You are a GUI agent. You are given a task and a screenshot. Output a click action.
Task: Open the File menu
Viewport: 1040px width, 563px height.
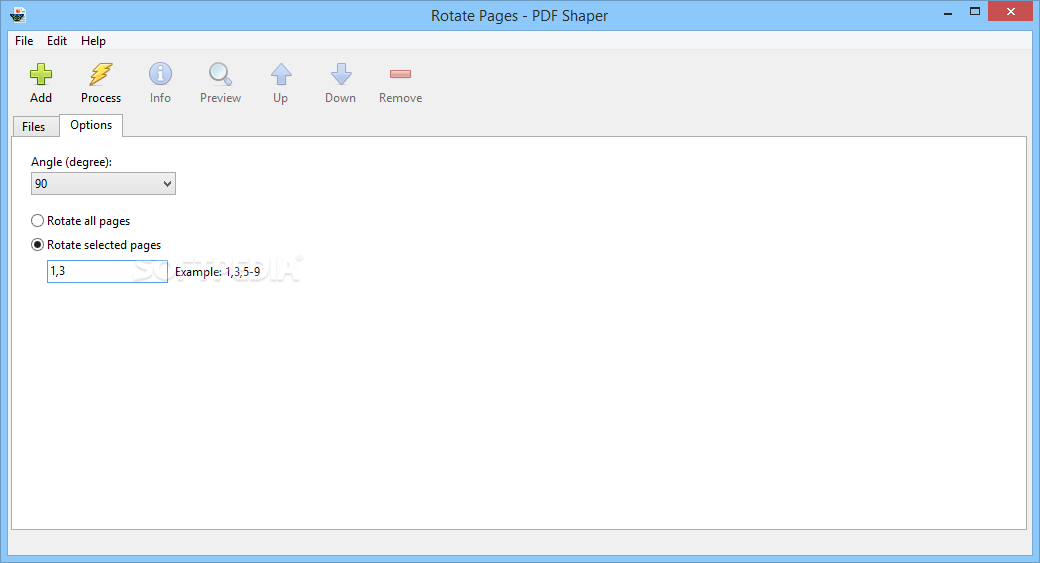click(24, 40)
